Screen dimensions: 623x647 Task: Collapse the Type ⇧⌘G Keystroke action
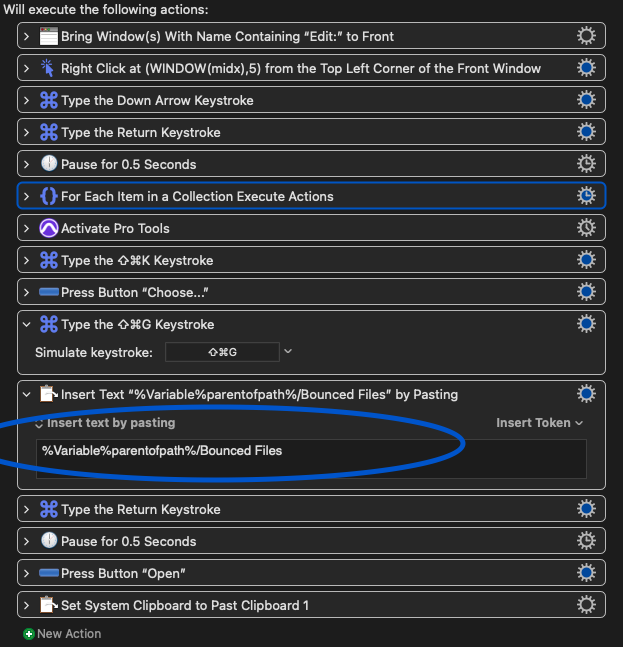(x=27, y=324)
